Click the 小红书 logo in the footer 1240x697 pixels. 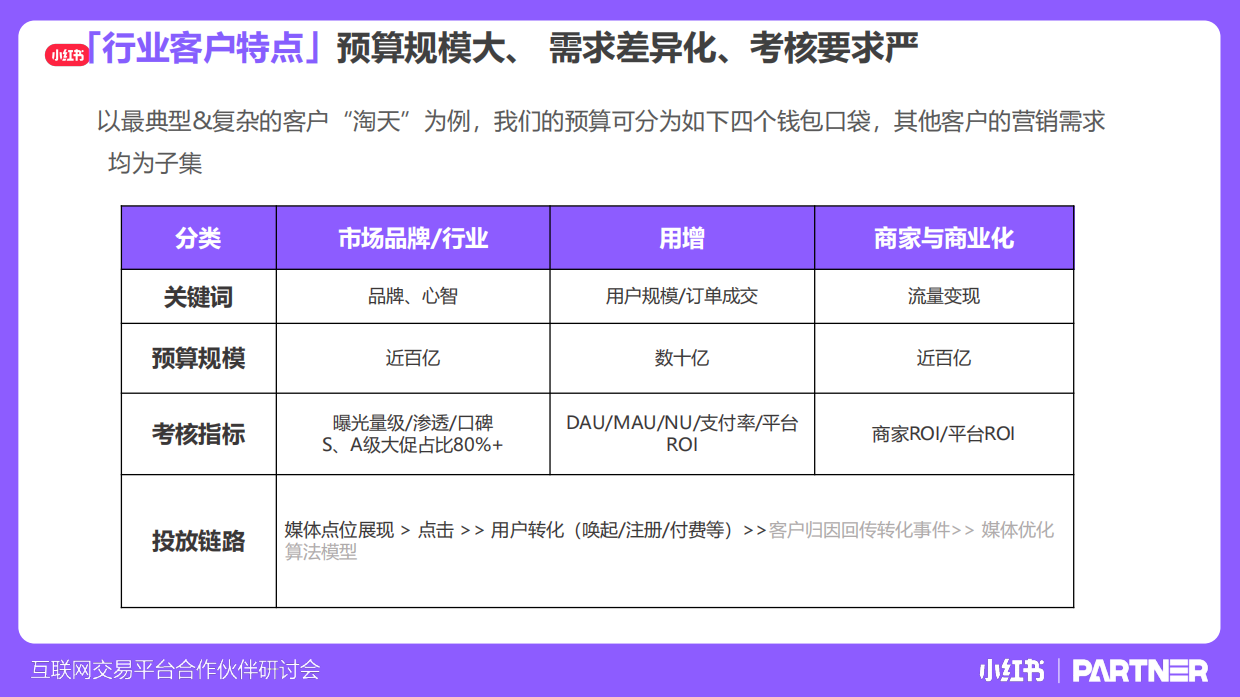point(1012,670)
